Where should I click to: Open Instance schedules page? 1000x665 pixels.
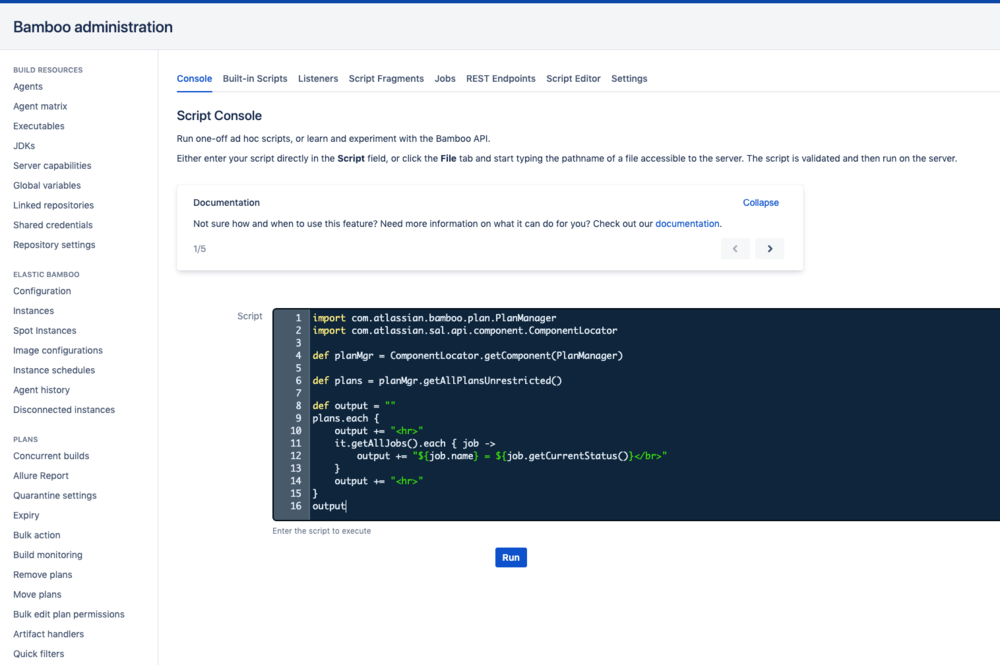pos(54,370)
